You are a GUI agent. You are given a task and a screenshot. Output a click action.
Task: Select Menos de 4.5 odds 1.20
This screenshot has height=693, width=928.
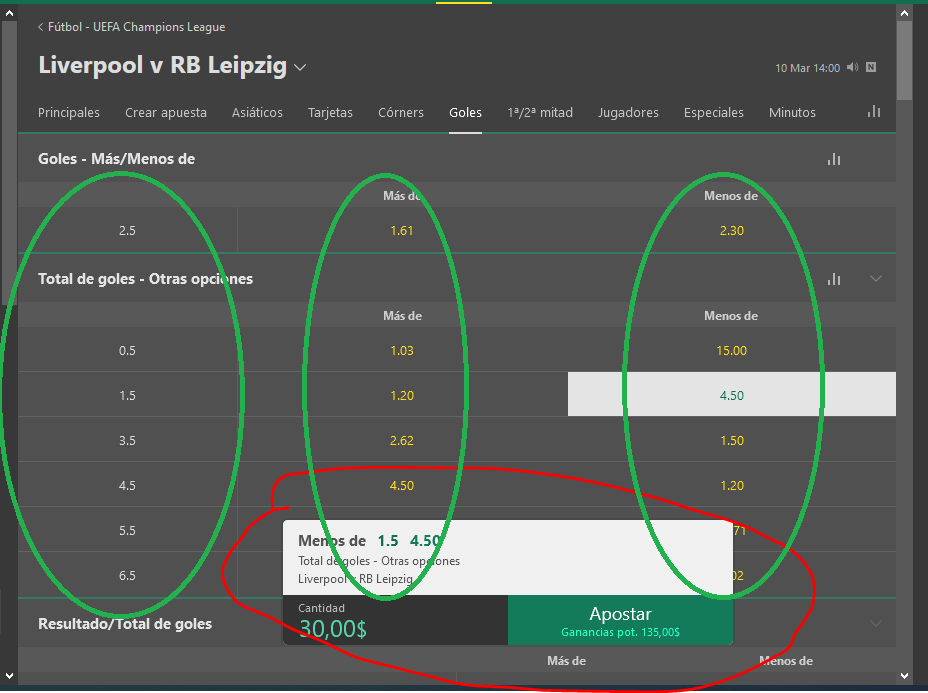[732, 485]
